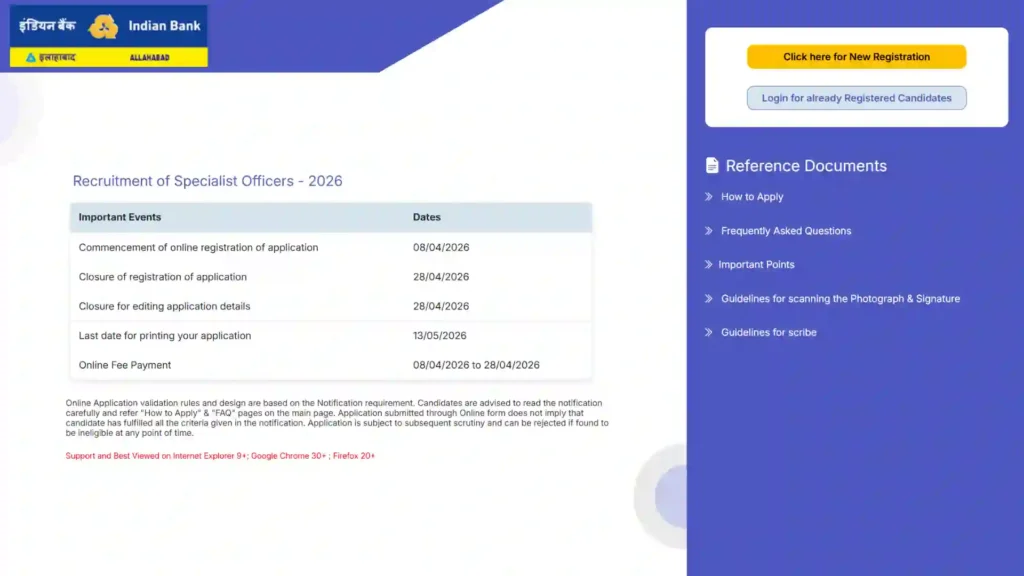
Task: Open Guidelines for scanning the Photograph & Signature
Action: [841, 298]
